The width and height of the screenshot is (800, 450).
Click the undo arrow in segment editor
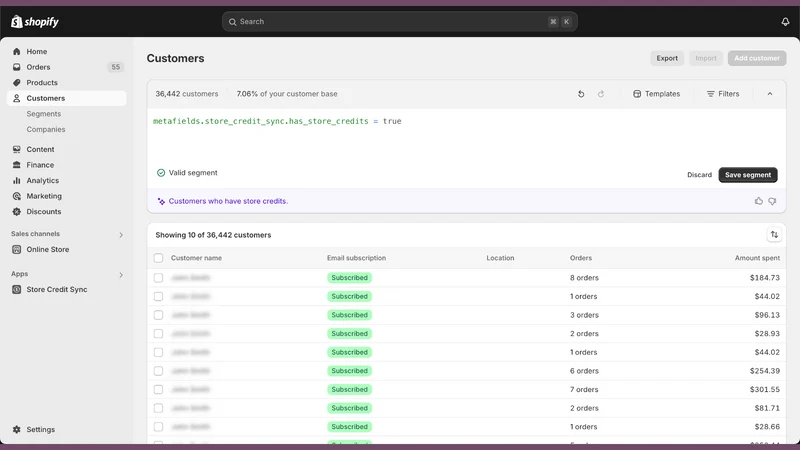(581, 94)
